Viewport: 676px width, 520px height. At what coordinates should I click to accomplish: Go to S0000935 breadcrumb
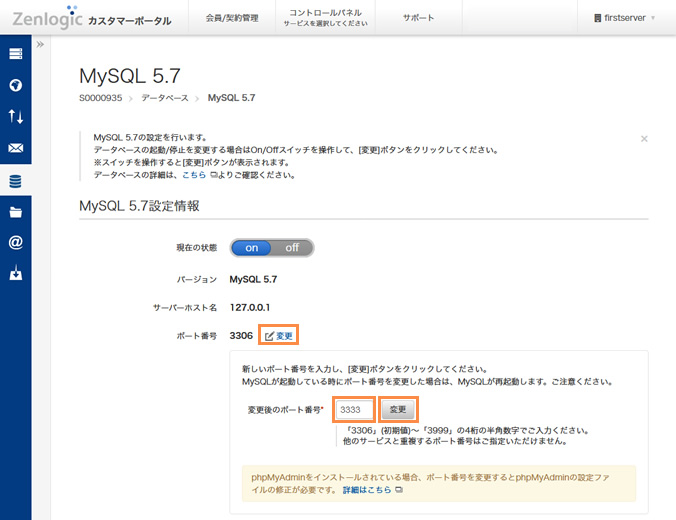click(x=100, y=98)
